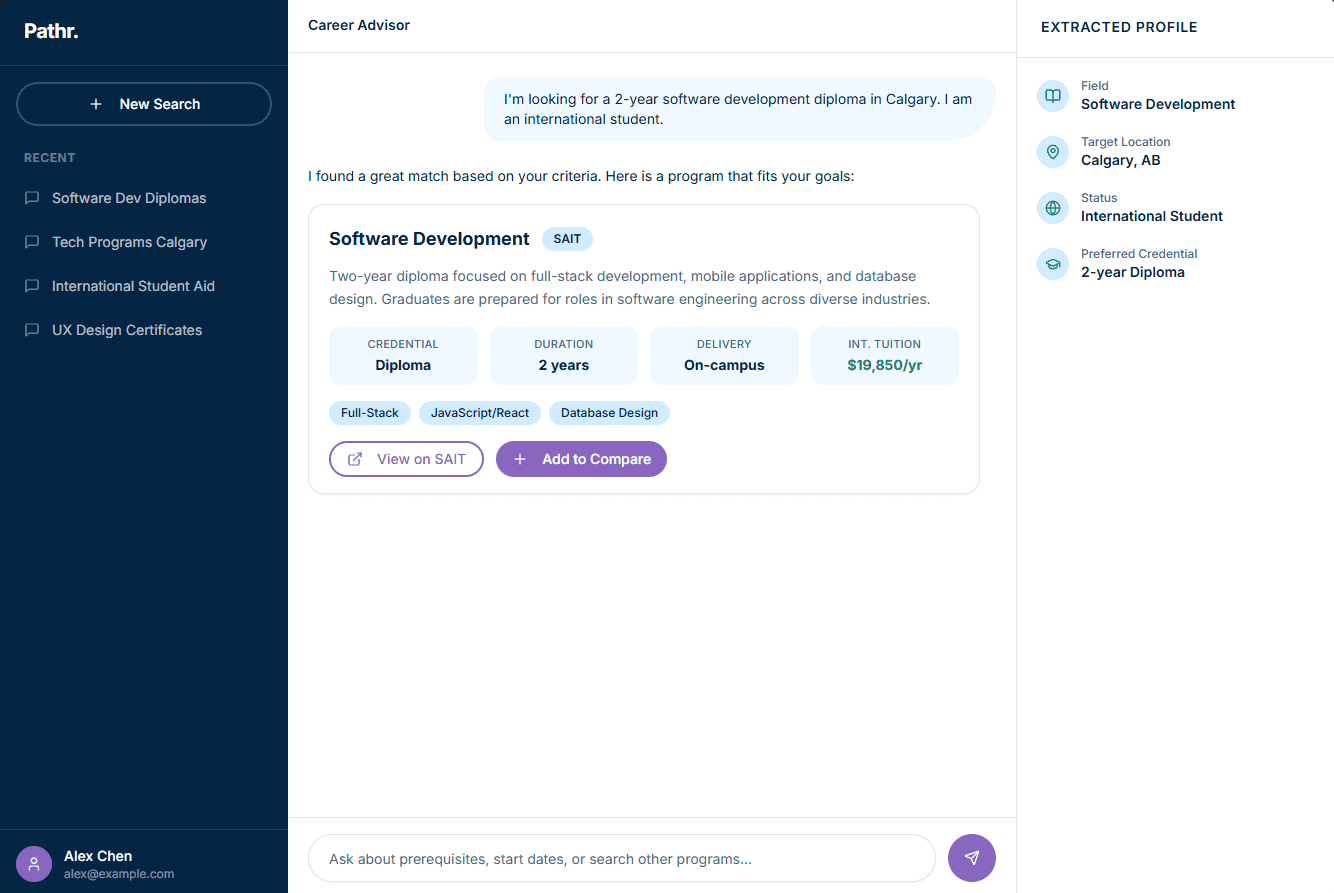This screenshot has height=893, width=1334.
Task: Open UX Design Certificates recent chat
Action: (x=144, y=330)
